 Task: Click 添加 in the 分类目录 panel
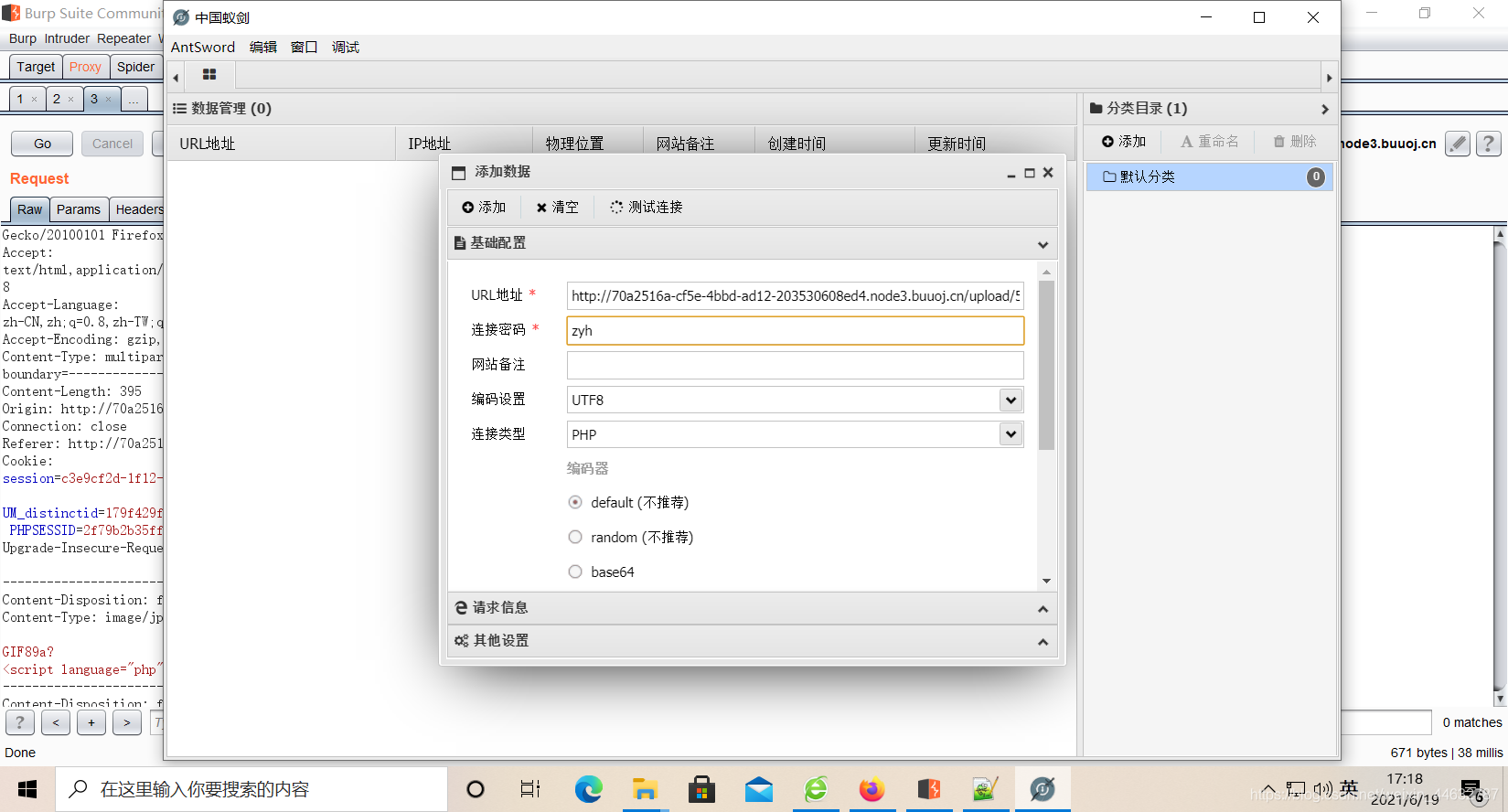[x=1124, y=142]
